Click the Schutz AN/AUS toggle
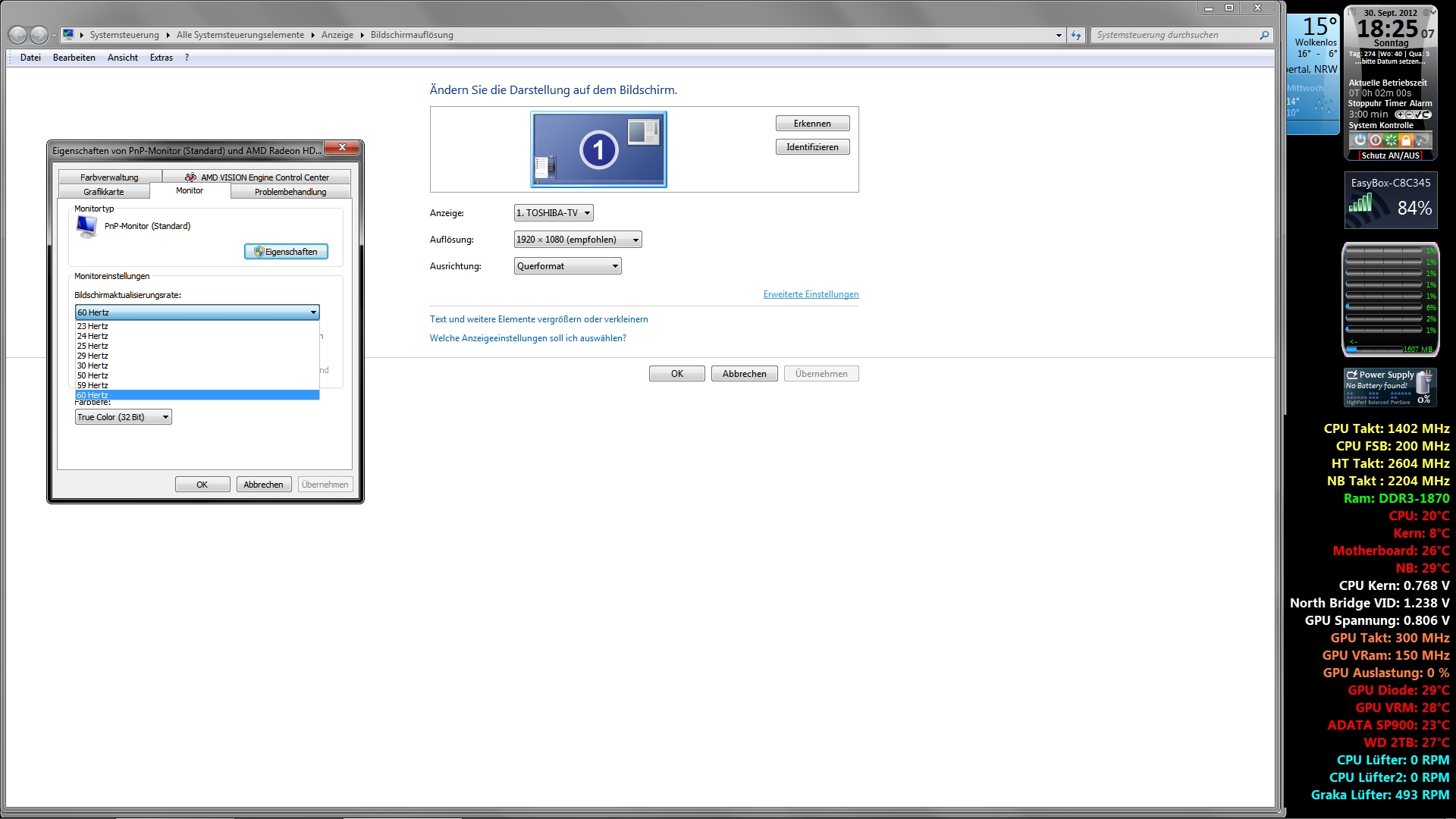1456x819 pixels. click(x=1390, y=155)
